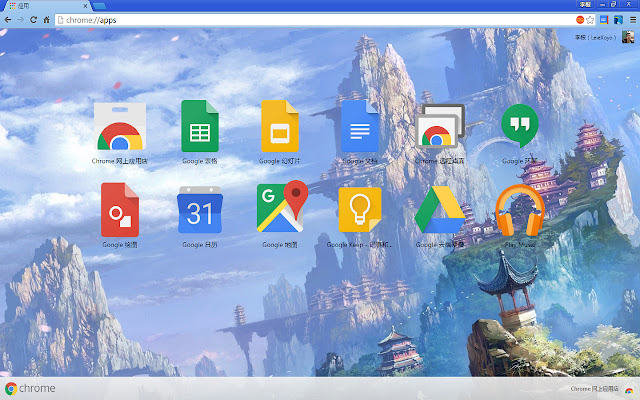Launch Google Maps app
640x400 pixels.
click(x=280, y=208)
